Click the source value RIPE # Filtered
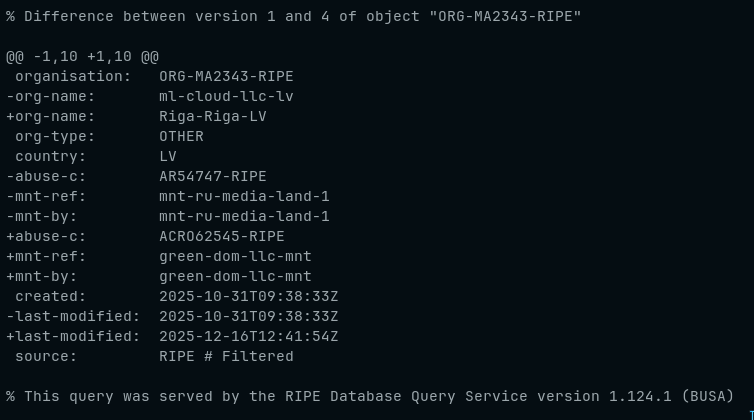The height and width of the screenshot is (420, 754). [226, 356]
